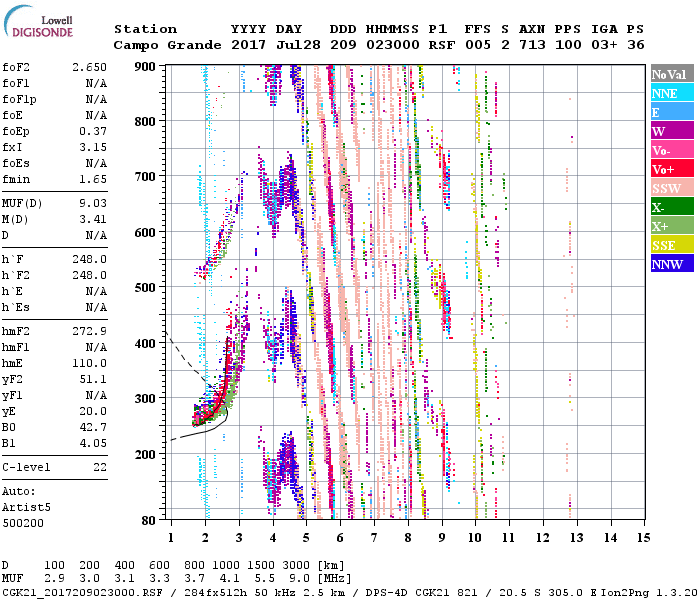700x600 pixels.
Task: Click the C-level value 22
Action: tap(100, 467)
